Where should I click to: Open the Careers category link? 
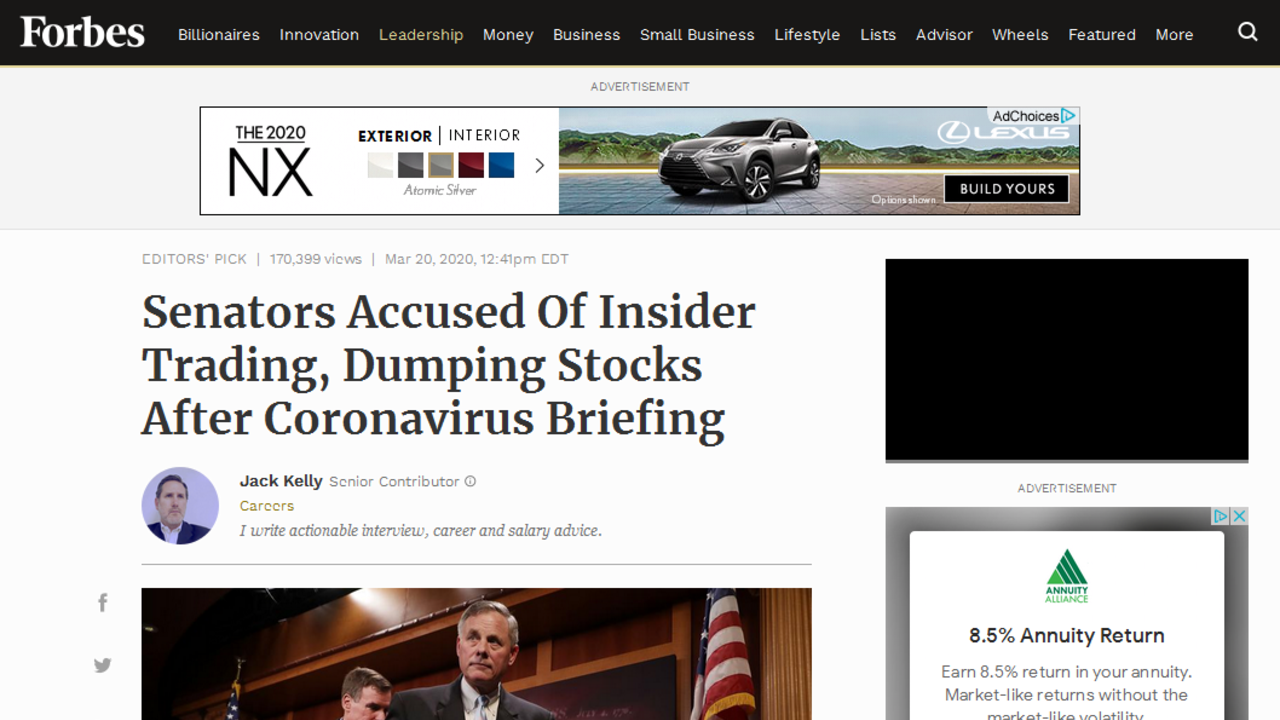tap(267, 506)
